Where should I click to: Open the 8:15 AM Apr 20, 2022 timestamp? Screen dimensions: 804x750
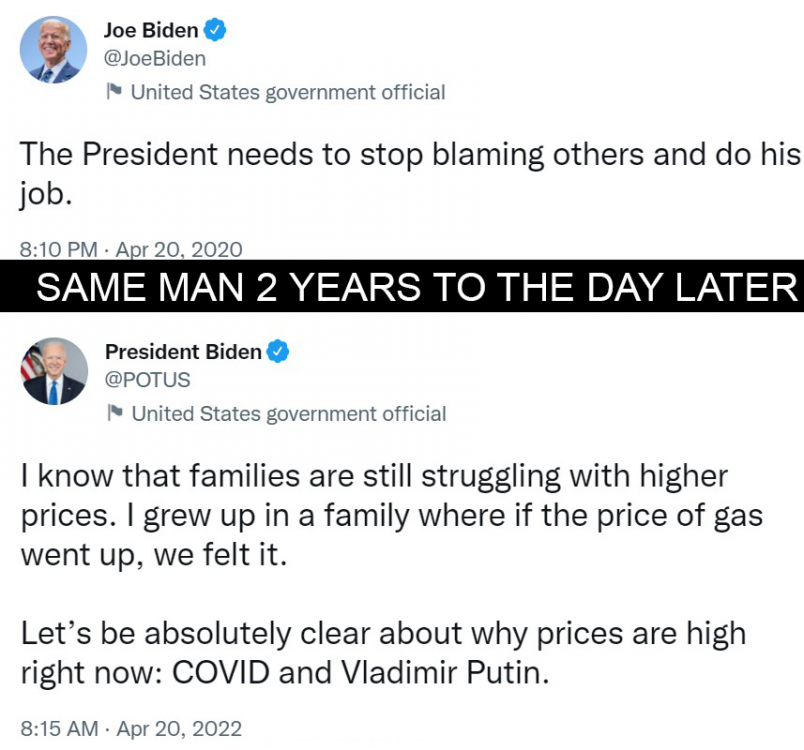[131, 728]
